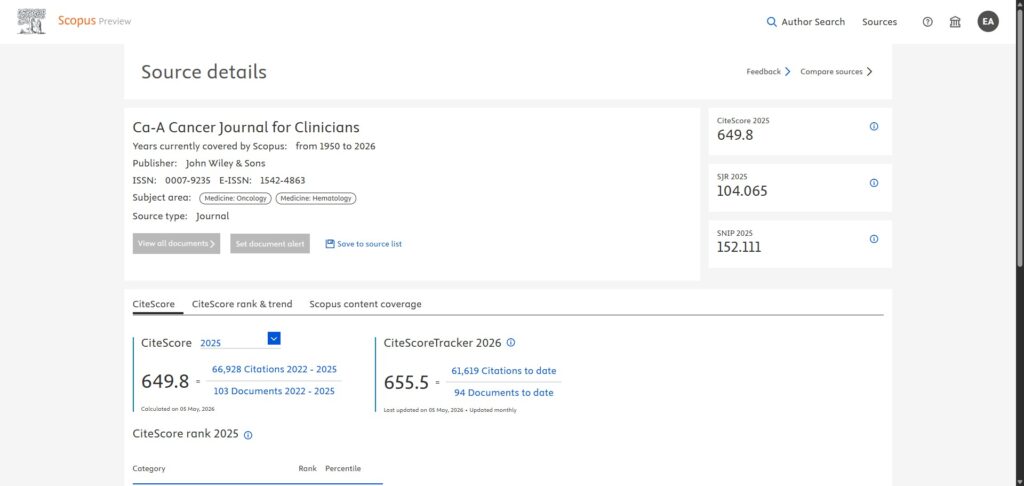Image resolution: width=1024 pixels, height=486 pixels.
Task: Click the SNIP value 152.111
Action: point(739,248)
